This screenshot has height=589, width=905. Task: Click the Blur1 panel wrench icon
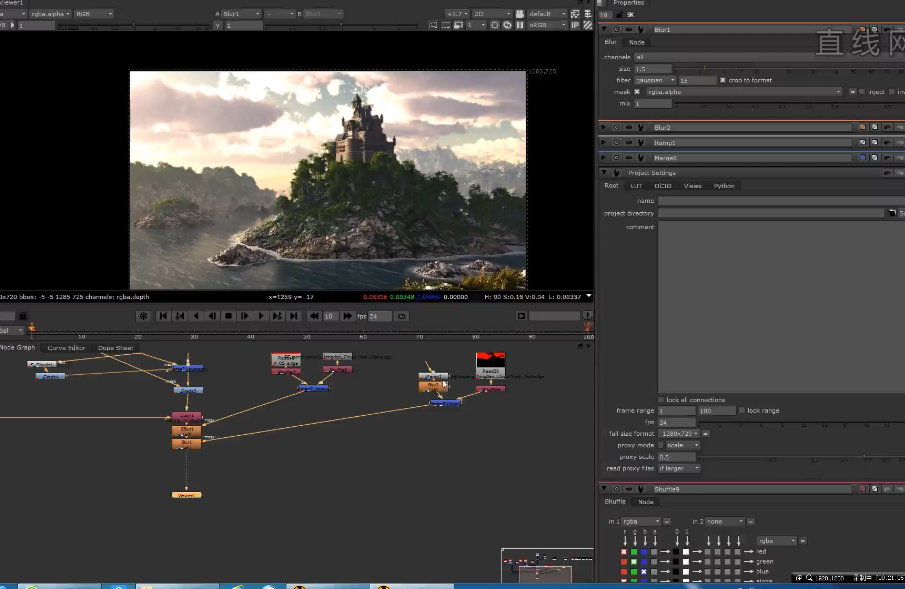point(641,29)
